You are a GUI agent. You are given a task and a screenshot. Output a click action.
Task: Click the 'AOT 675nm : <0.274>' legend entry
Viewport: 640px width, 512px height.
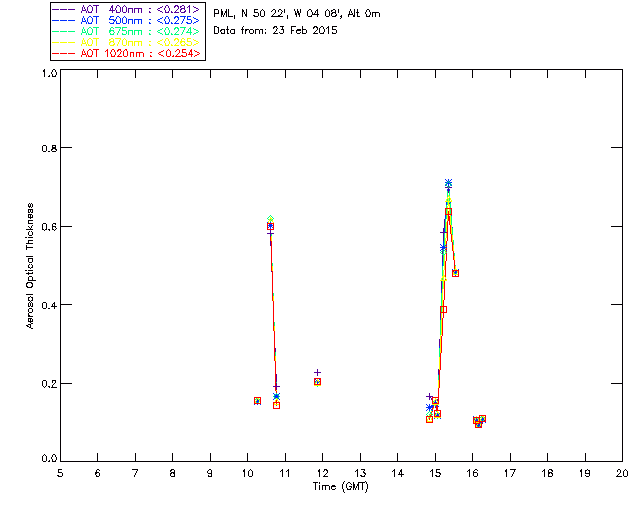(127, 31)
